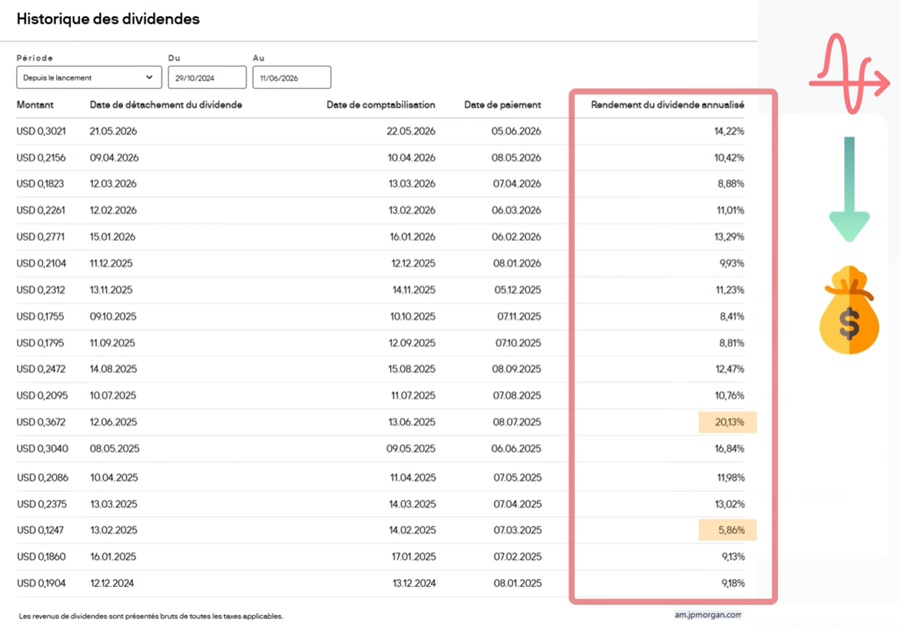Click ex-dividend date 12.12.2024
Image resolution: width=900 pixels, height=633 pixels.
tap(112, 583)
